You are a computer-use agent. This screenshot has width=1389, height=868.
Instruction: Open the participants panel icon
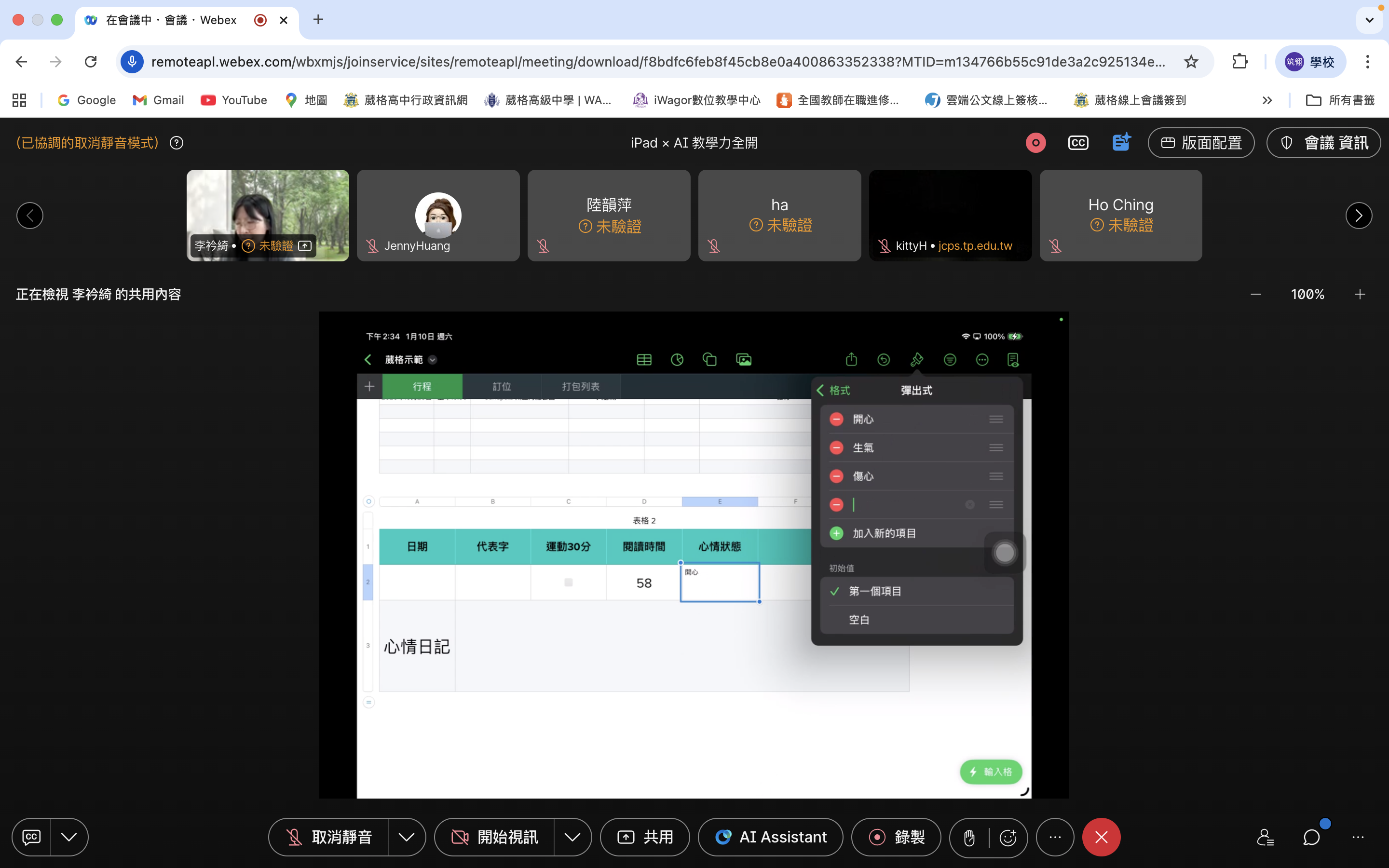coord(1265,837)
